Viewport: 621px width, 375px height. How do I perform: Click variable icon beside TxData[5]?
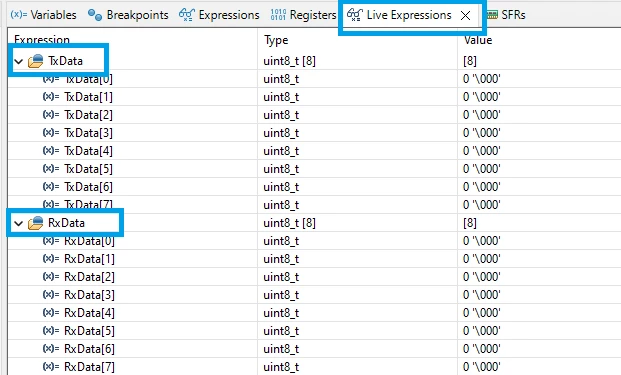click(x=51, y=168)
